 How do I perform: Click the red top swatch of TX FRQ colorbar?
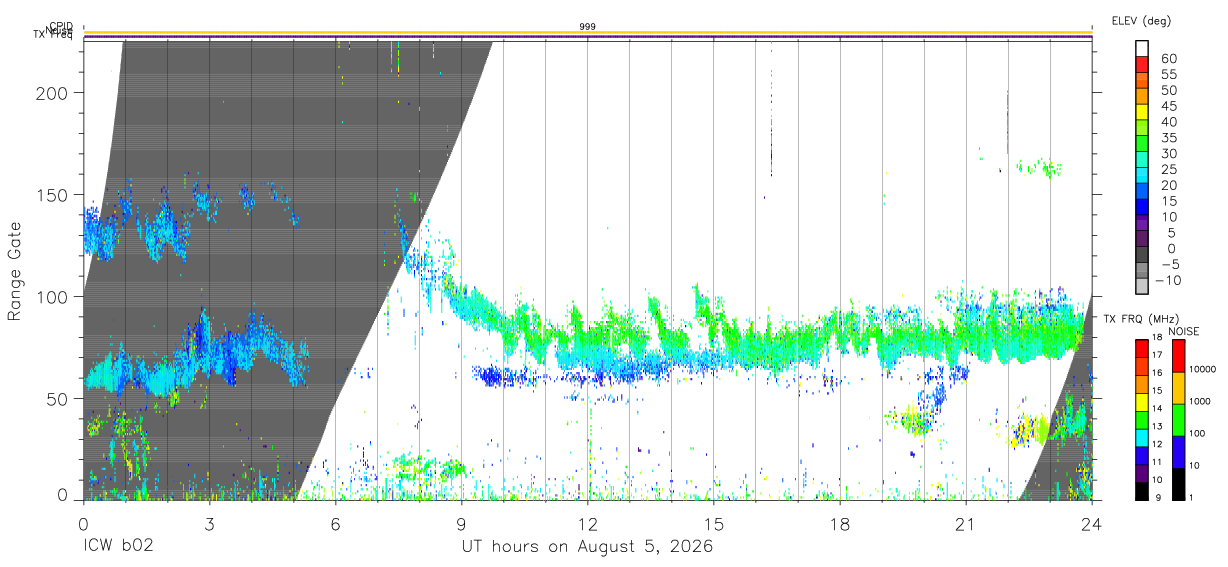pyautogui.click(x=1142, y=348)
